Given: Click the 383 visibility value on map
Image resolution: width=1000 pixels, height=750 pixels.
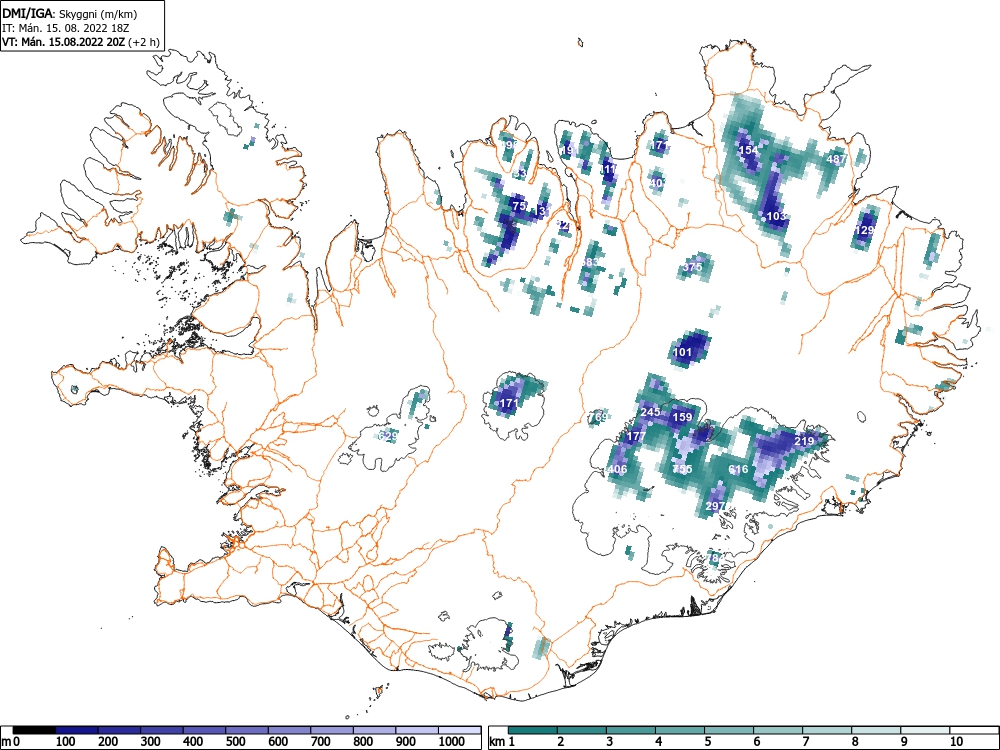Looking at the screenshot, I should click(x=590, y=263).
